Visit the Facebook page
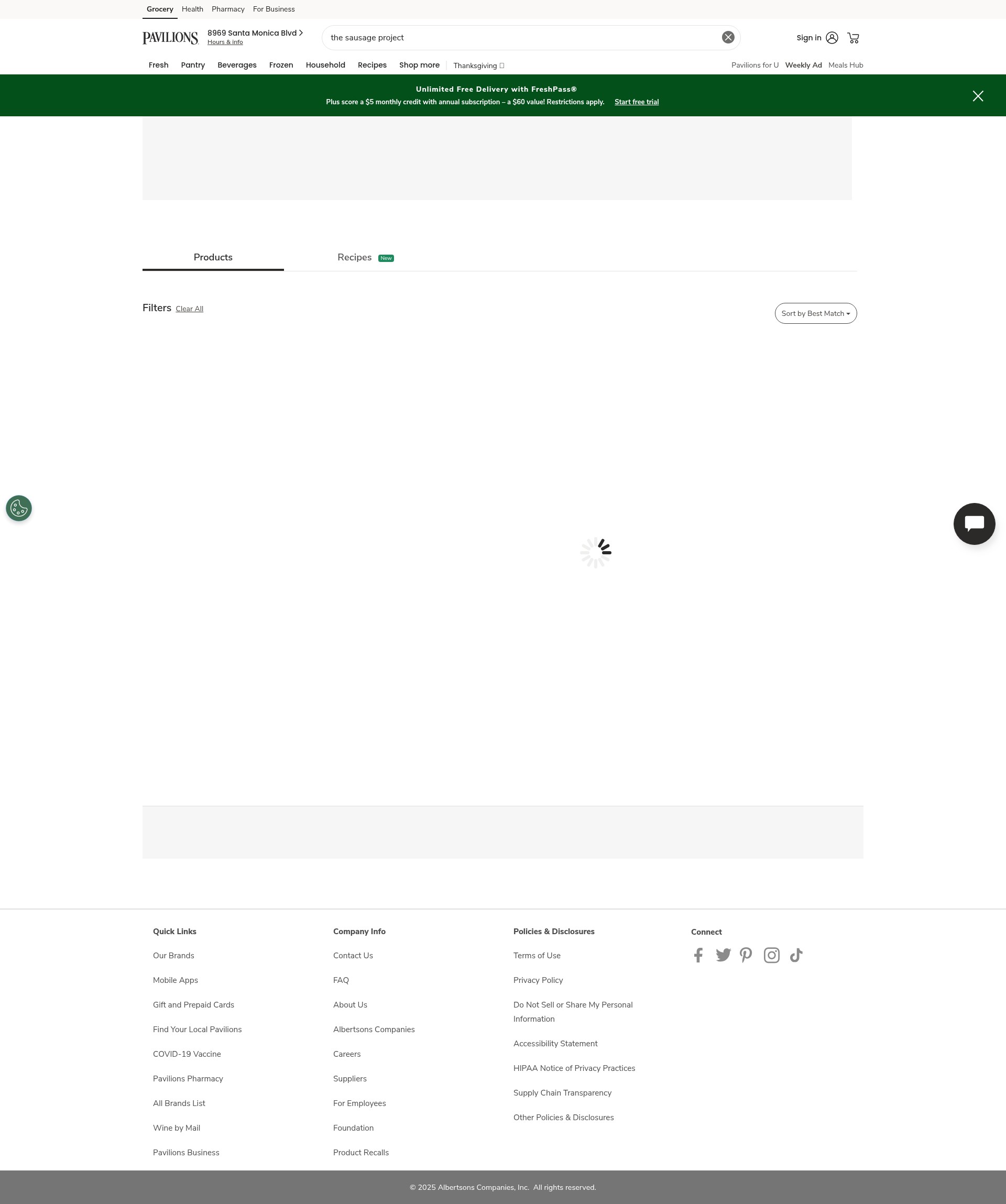This screenshot has height=1204, width=1006. (698, 955)
